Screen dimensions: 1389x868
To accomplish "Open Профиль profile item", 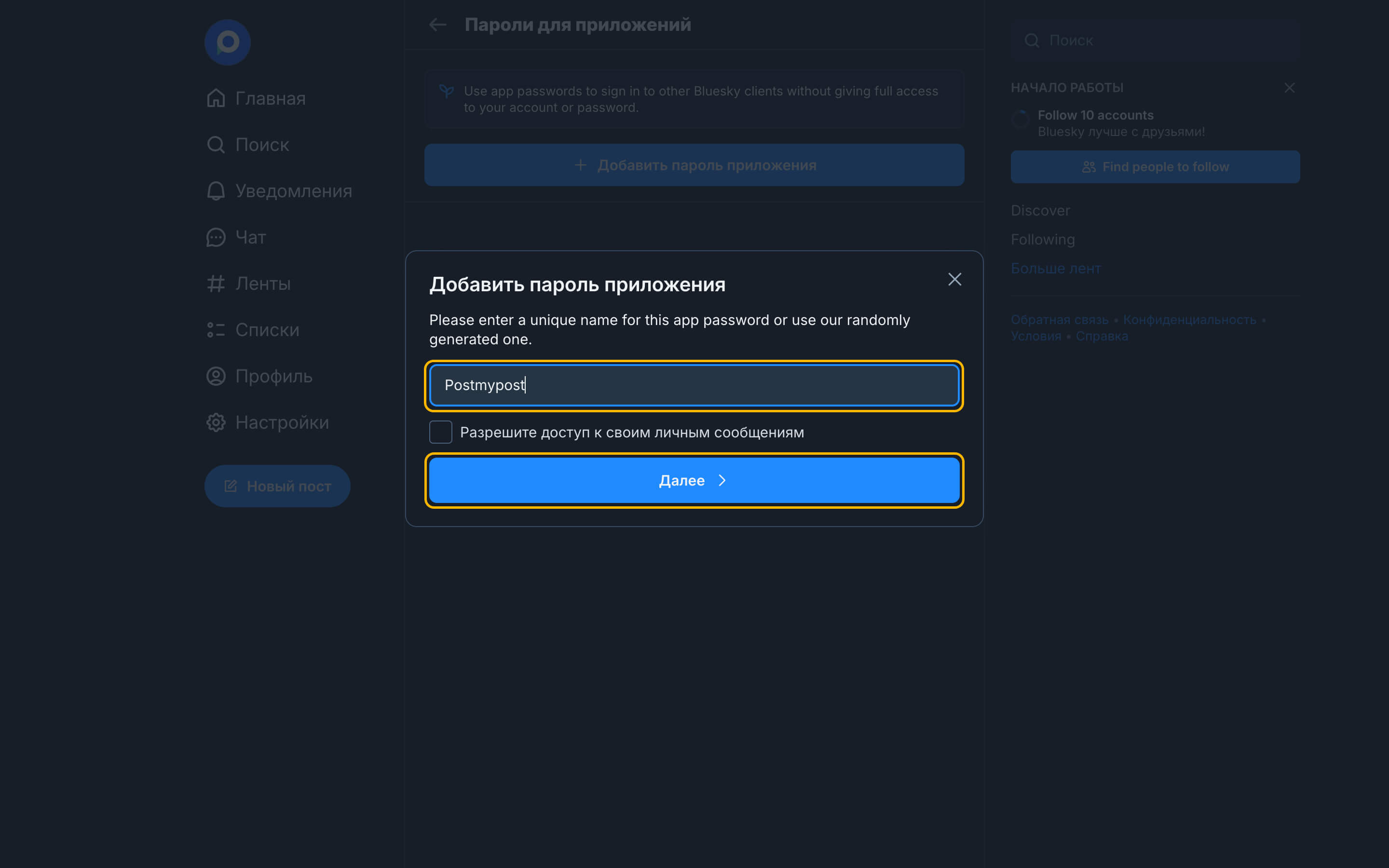I will click(259, 377).
